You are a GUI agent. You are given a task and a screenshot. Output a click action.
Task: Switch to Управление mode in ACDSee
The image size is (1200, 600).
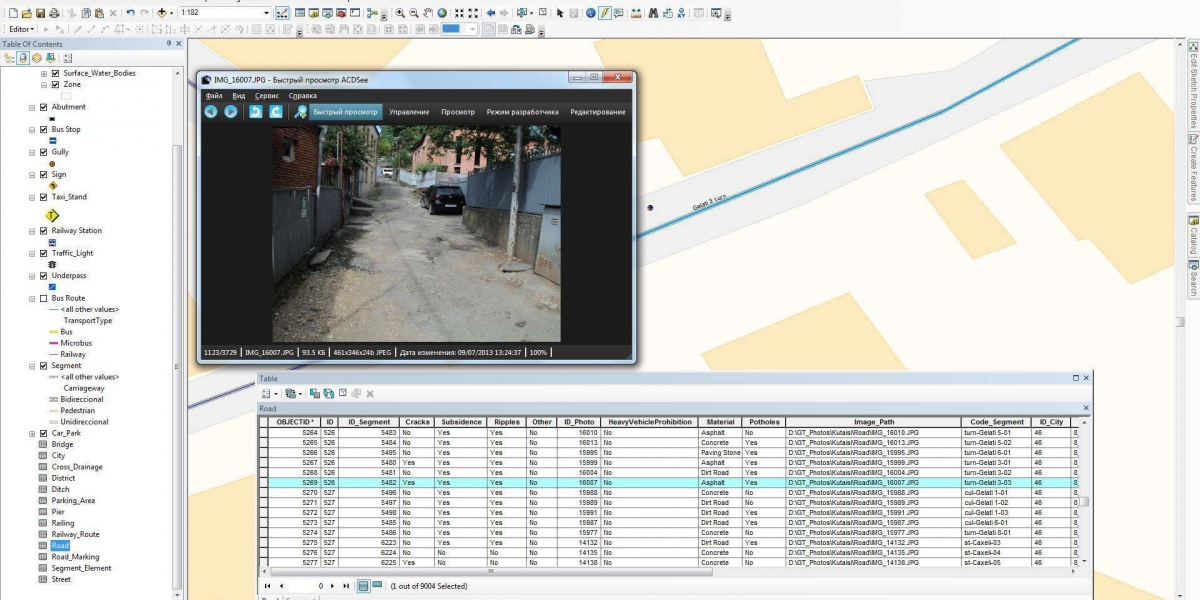click(409, 112)
